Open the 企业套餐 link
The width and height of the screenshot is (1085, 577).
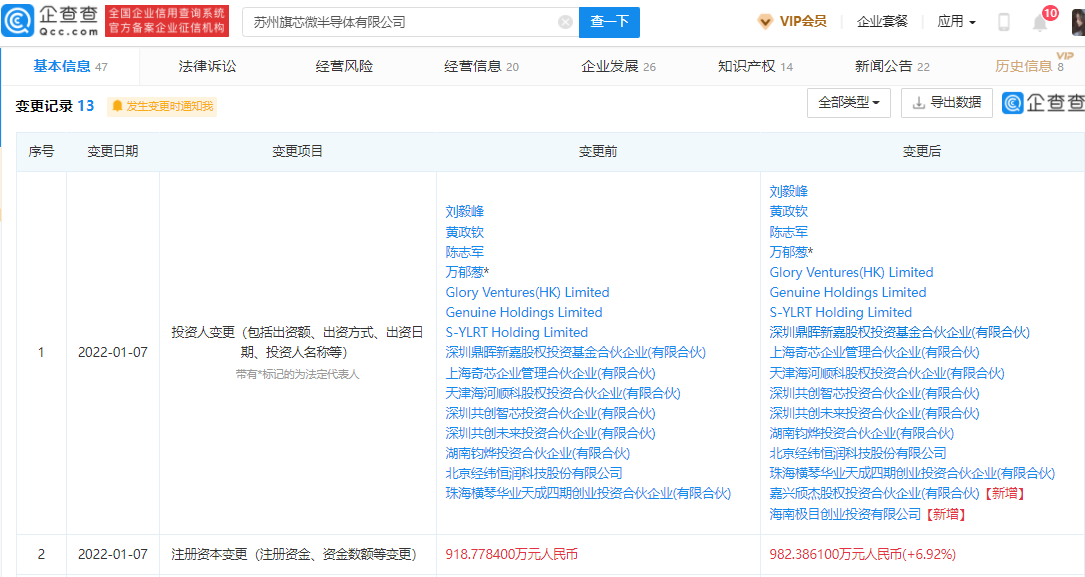(x=882, y=21)
